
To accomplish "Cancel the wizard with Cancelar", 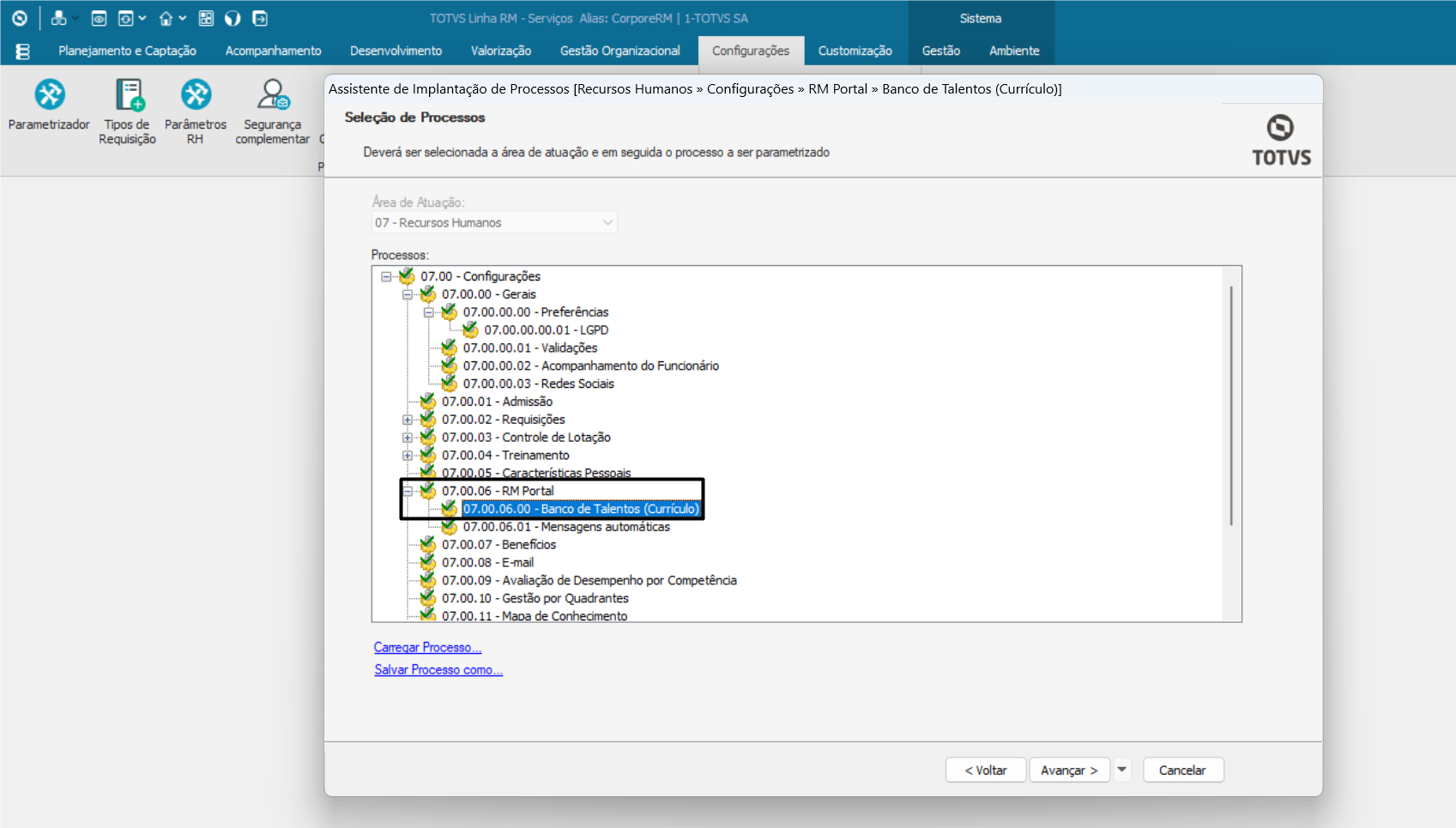I will click(1182, 770).
